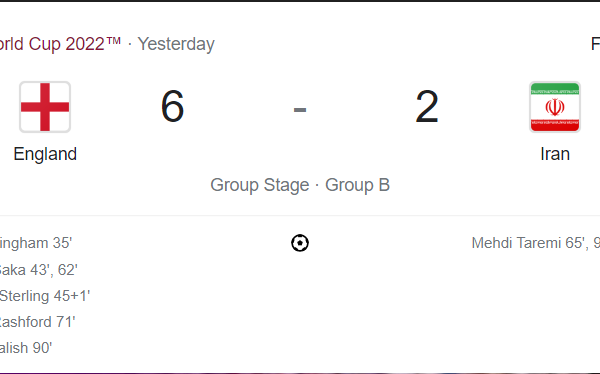The height and width of the screenshot is (374, 600).
Task: Click England's score of 6
Action: pos(173,106)
